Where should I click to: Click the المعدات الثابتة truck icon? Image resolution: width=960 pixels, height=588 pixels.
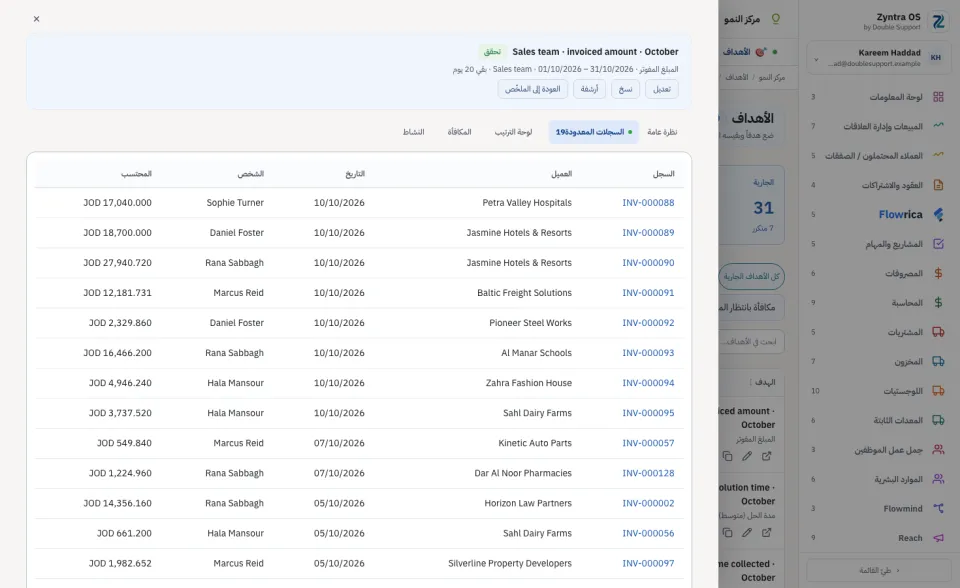click(938, 420)
